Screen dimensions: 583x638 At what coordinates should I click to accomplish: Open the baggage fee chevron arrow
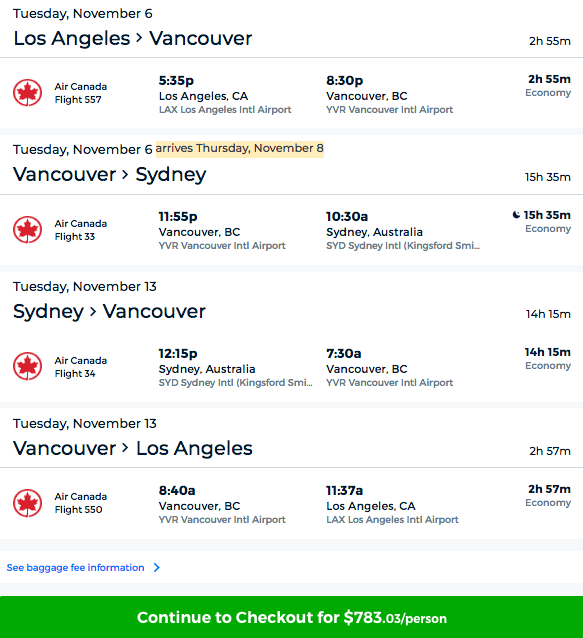pyautogui.click(x=157, y=568)
